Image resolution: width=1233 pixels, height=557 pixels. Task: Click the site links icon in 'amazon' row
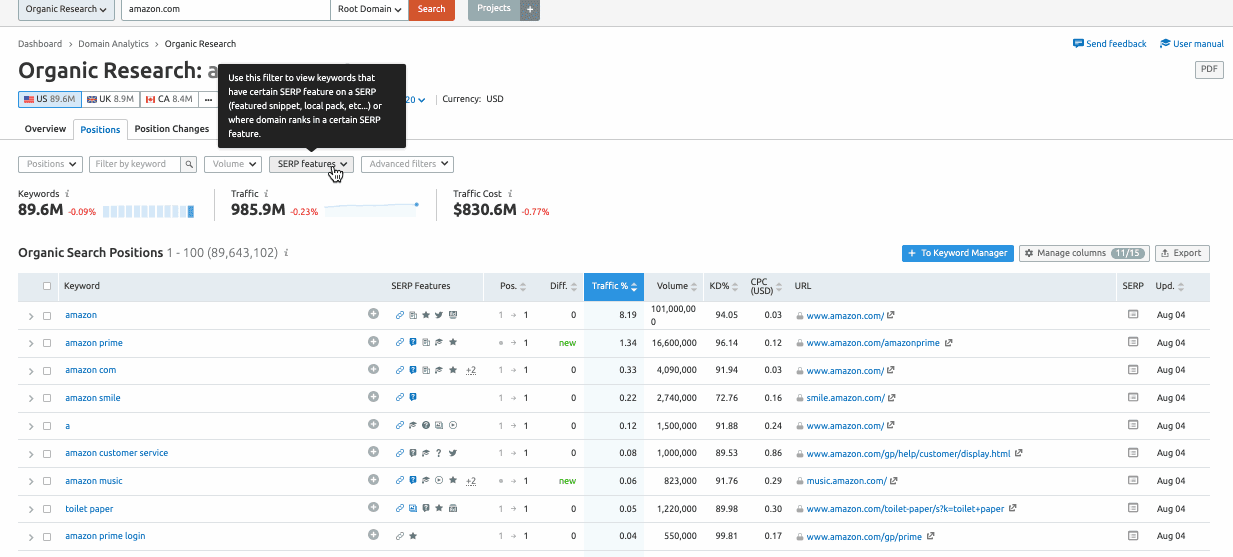400,314
